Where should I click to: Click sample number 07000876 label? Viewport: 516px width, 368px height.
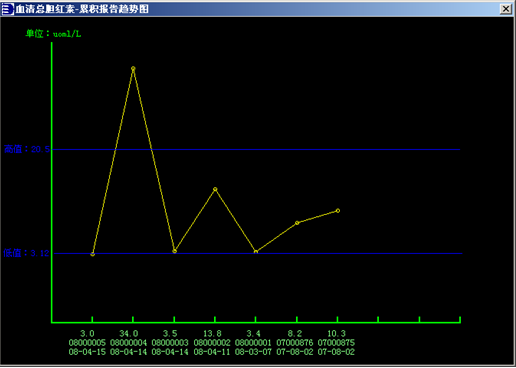[x=295, y=343]
